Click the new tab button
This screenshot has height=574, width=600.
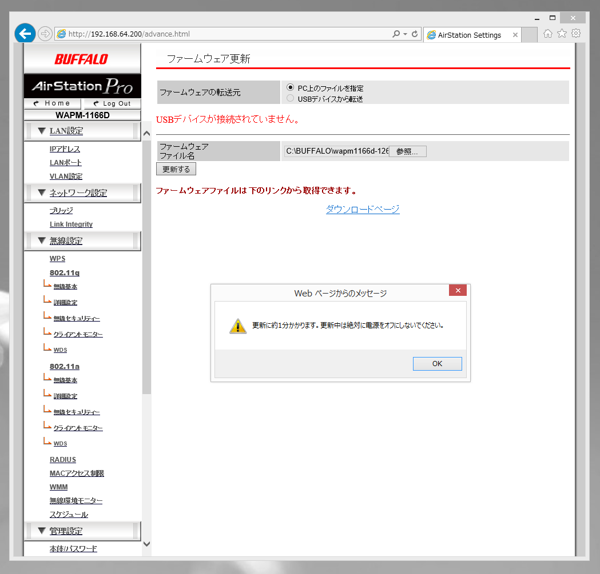click(x=530, y=35)
